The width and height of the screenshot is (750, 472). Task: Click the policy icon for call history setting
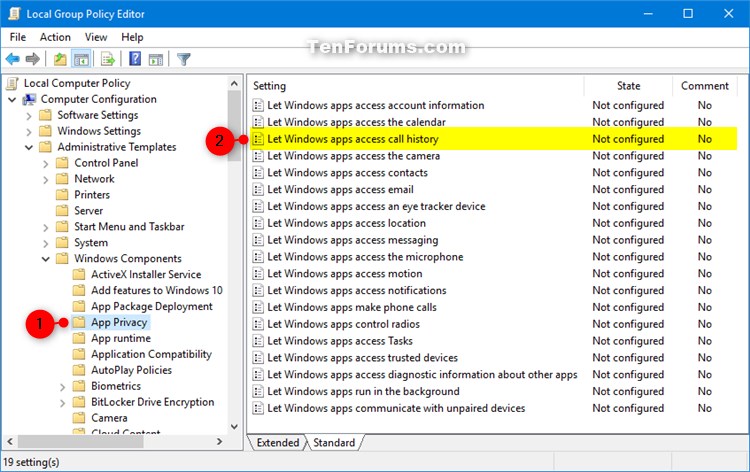pyautogui.click(x=258, y=139)
